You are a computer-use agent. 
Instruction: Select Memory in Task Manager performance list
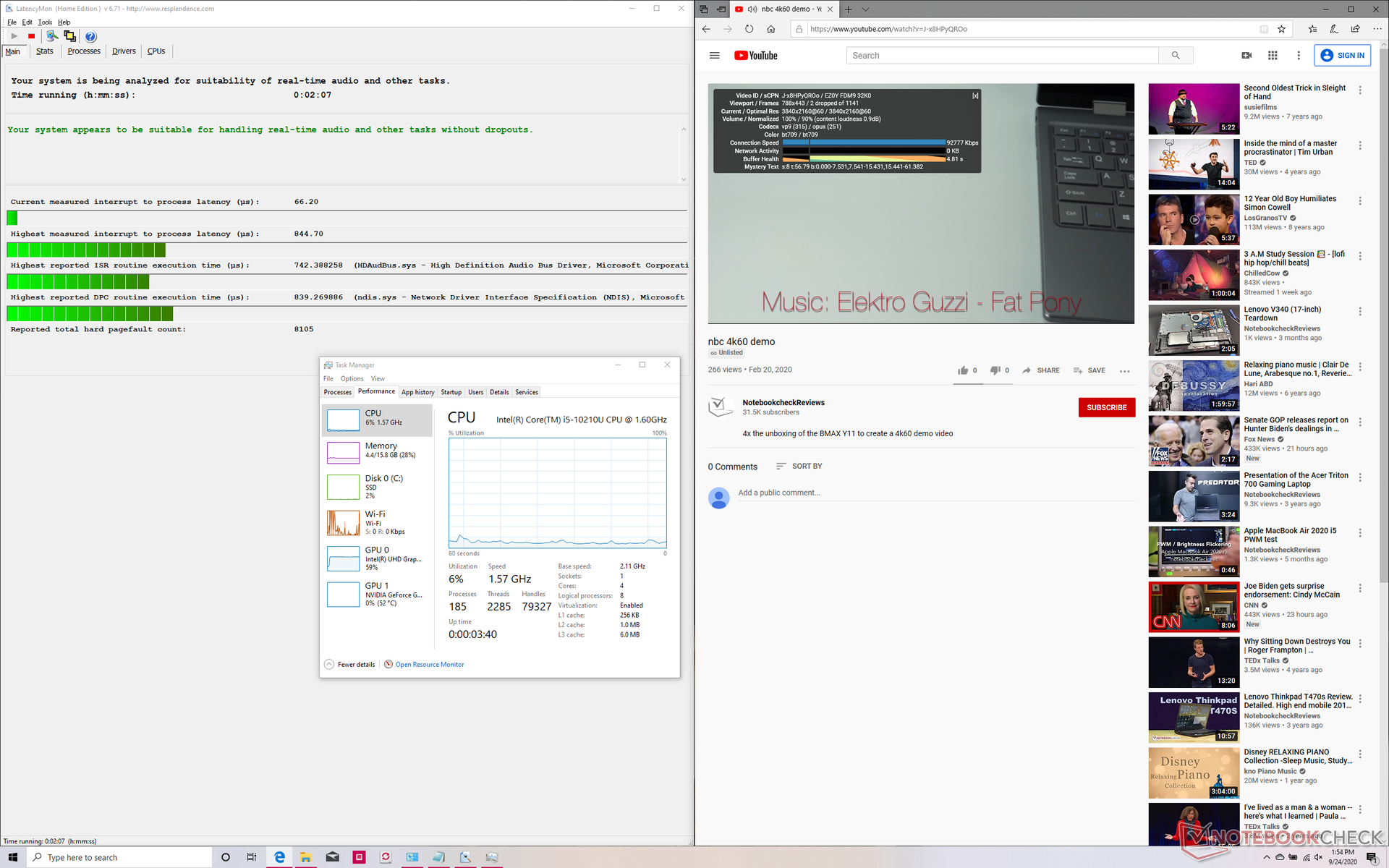377,451
